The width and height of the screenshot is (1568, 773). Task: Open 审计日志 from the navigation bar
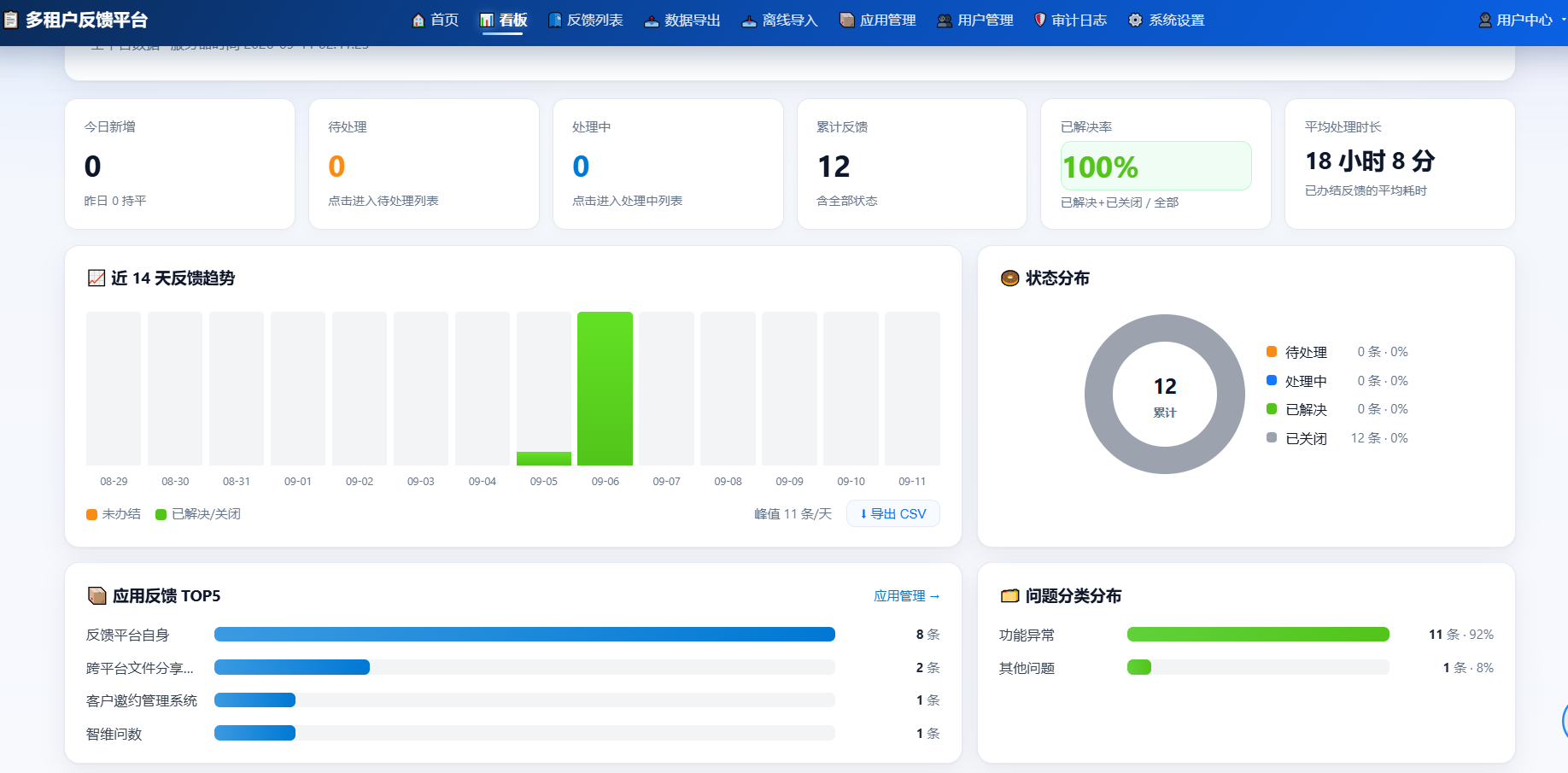(x=1071, y=20)
